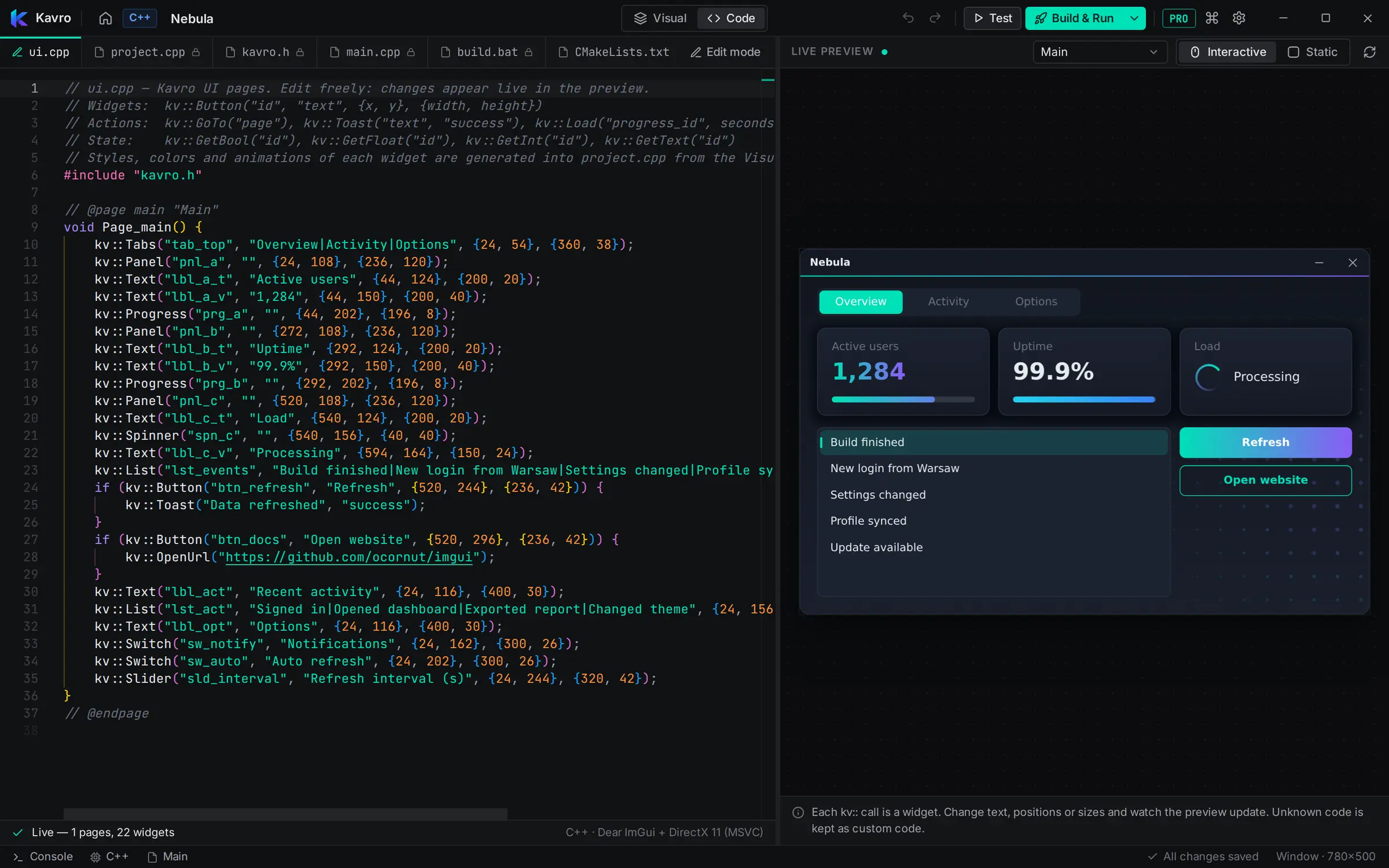Click the undo arrow icon

[908, 19]
